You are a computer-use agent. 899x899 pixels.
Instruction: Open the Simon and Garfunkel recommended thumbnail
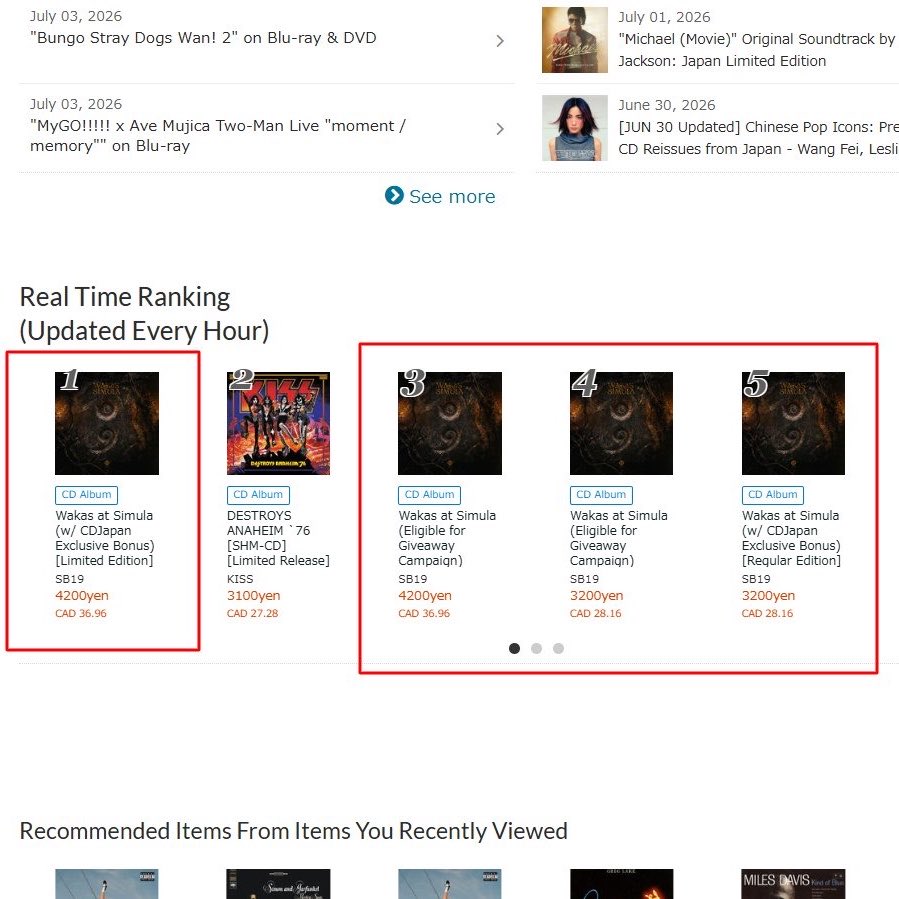(x=278, y=884)
